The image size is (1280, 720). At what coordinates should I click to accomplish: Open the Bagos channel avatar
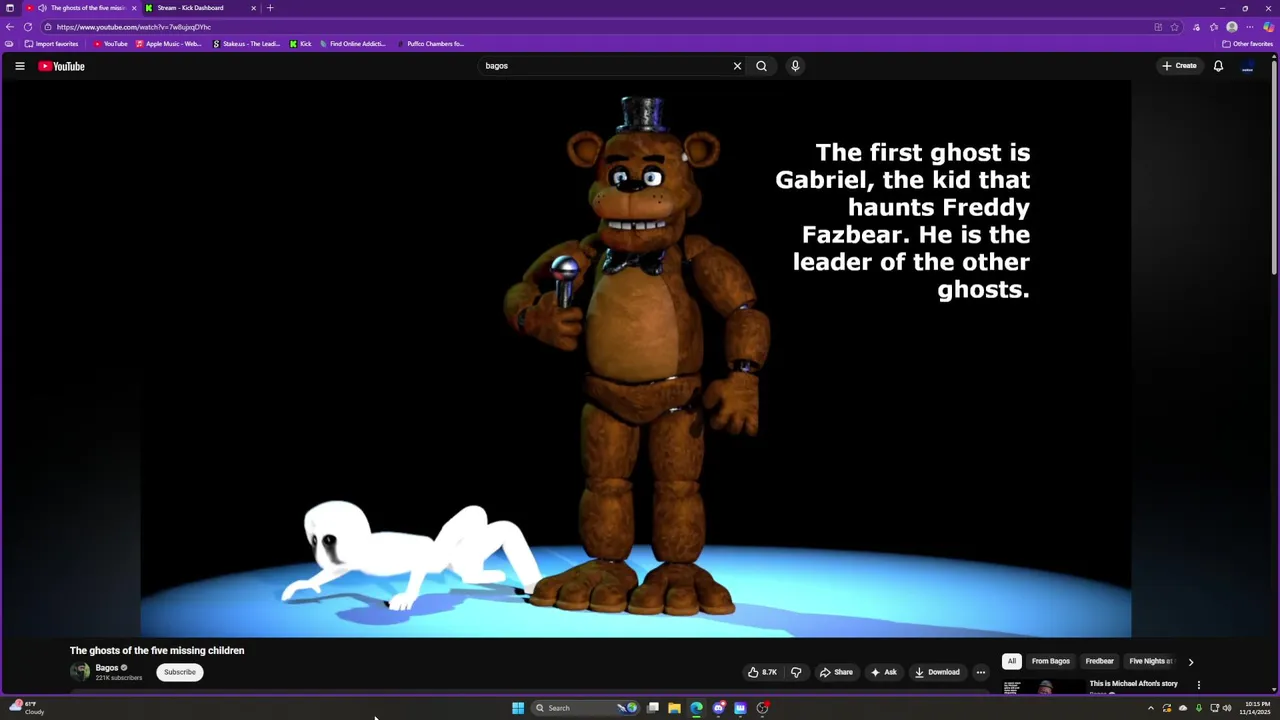79,672
